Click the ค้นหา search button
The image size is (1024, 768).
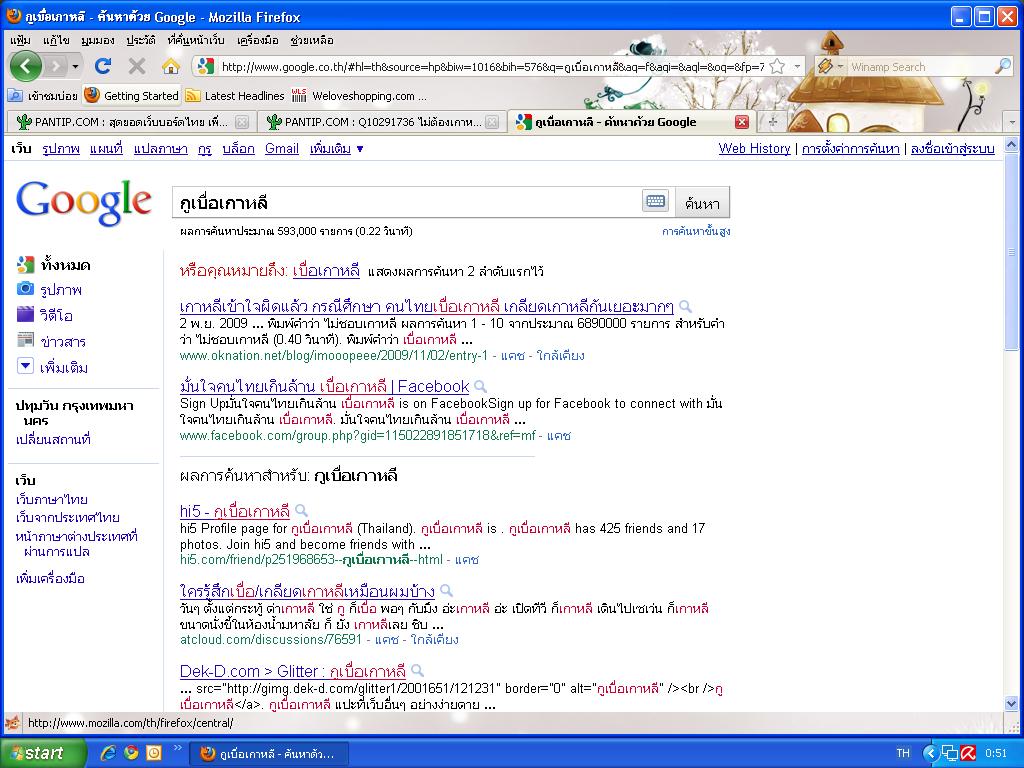[x=702, y=202]
